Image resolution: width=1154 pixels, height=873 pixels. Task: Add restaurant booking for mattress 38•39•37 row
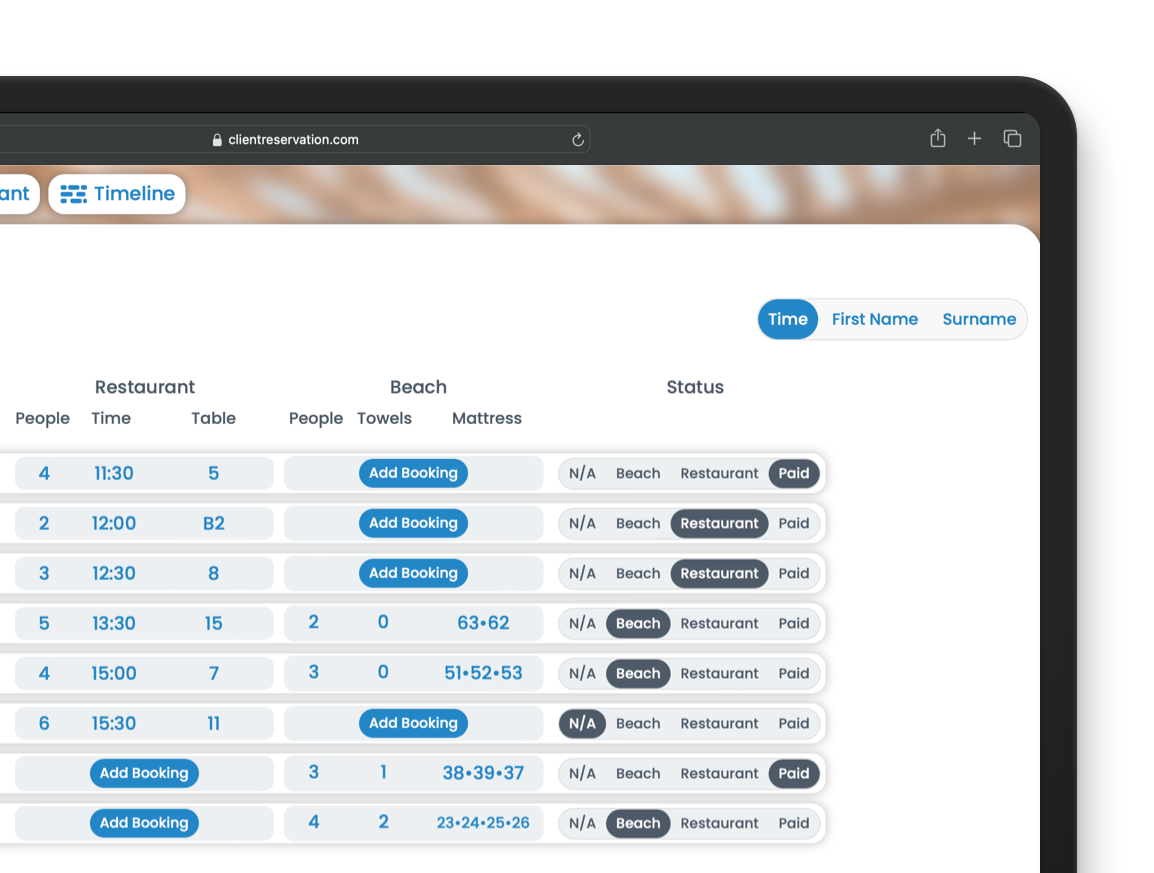tap(144, 773)
